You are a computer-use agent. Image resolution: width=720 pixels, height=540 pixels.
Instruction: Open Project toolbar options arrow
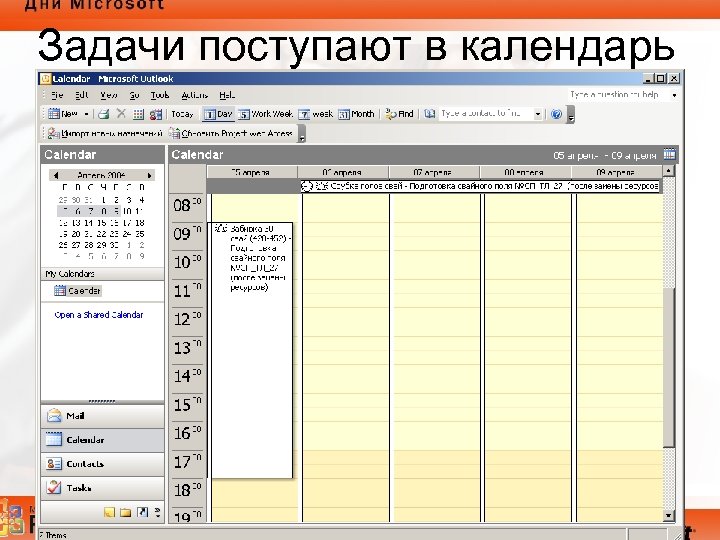coord(302,135)
